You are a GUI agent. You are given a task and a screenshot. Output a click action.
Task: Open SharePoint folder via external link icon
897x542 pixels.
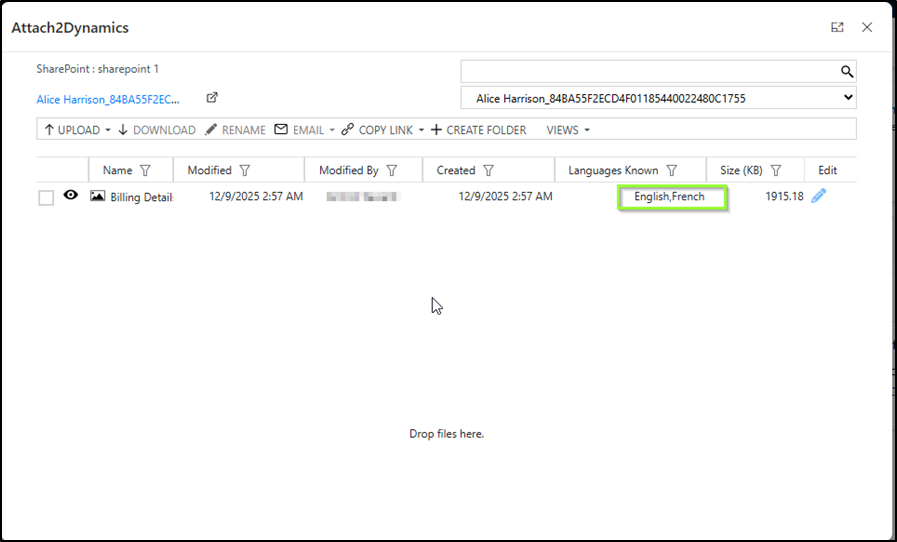[x=212, y=98]
